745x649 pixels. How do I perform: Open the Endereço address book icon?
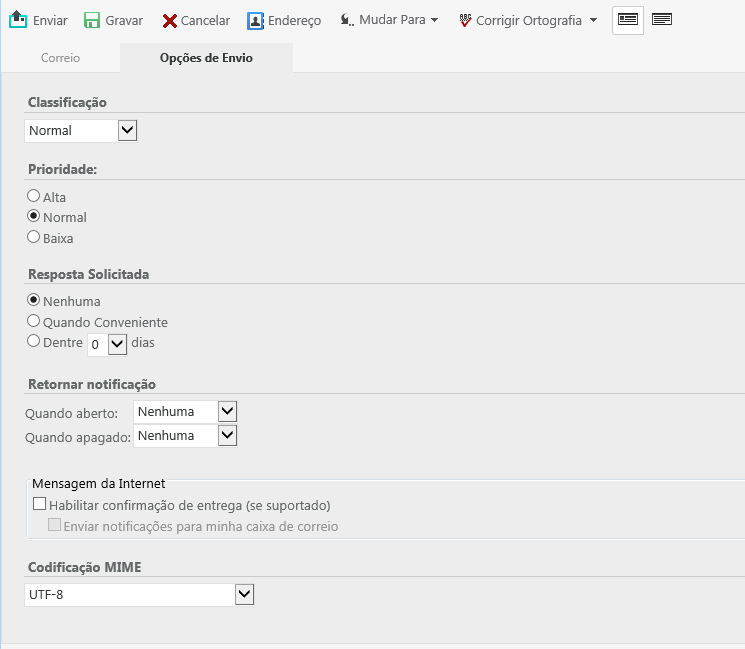point(255,21)
